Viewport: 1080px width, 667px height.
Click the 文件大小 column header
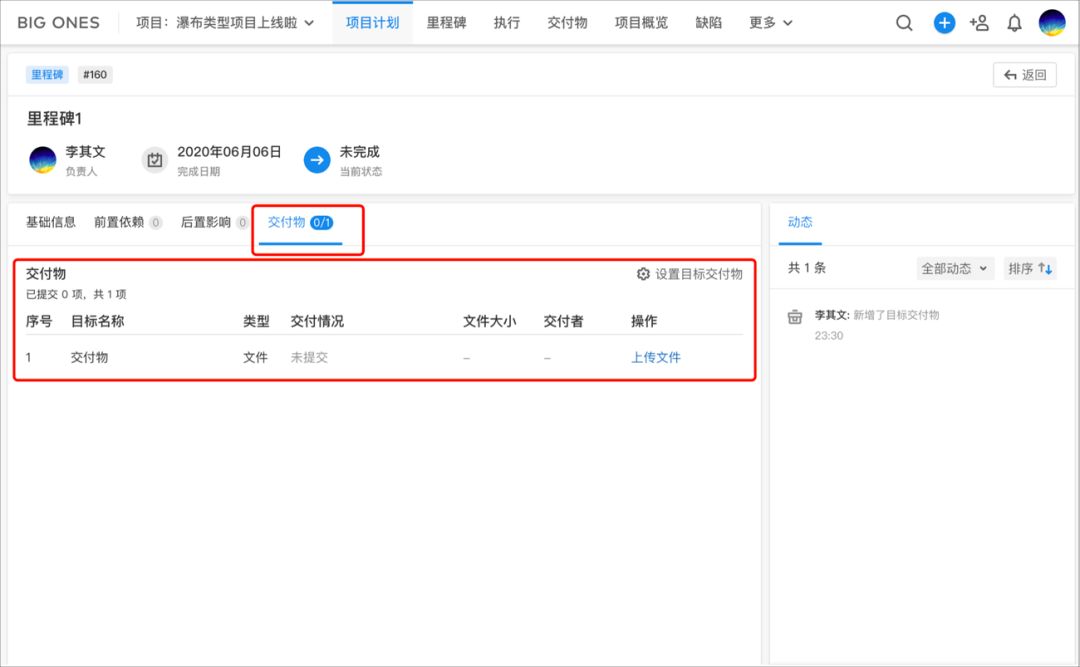click(x=490, y=321)
